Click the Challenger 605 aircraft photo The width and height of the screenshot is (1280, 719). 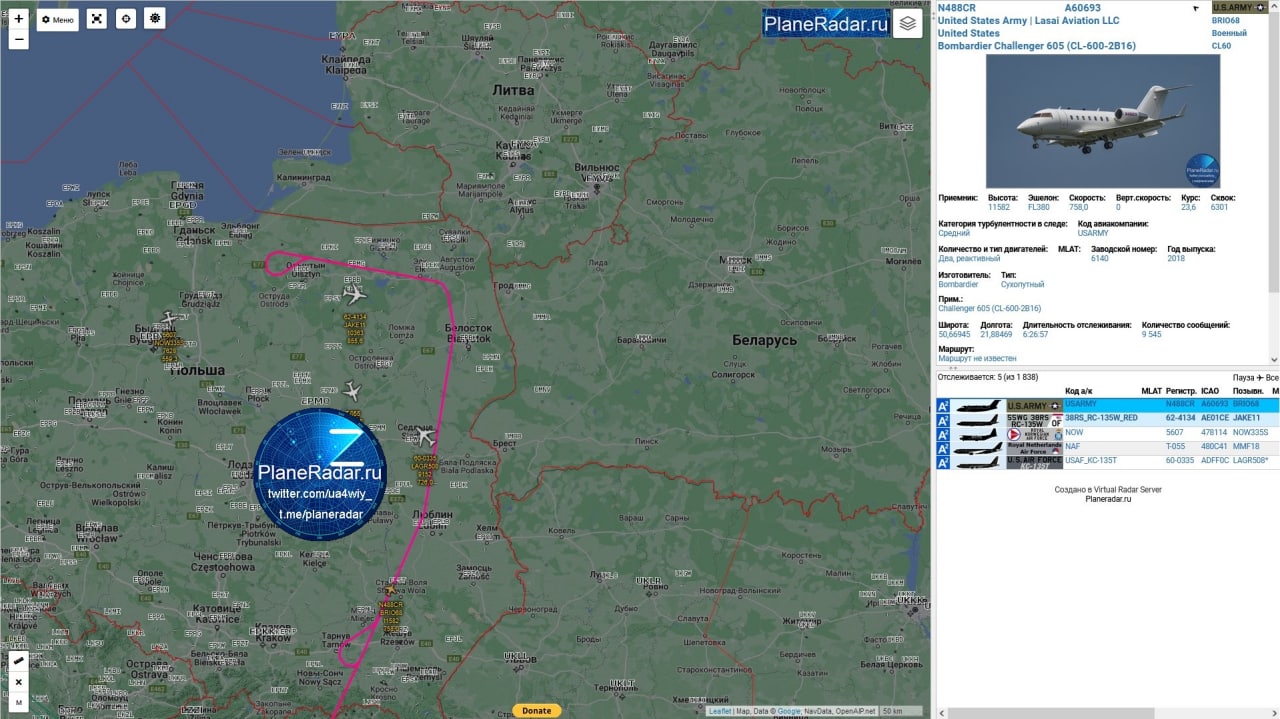[1102, 121]
